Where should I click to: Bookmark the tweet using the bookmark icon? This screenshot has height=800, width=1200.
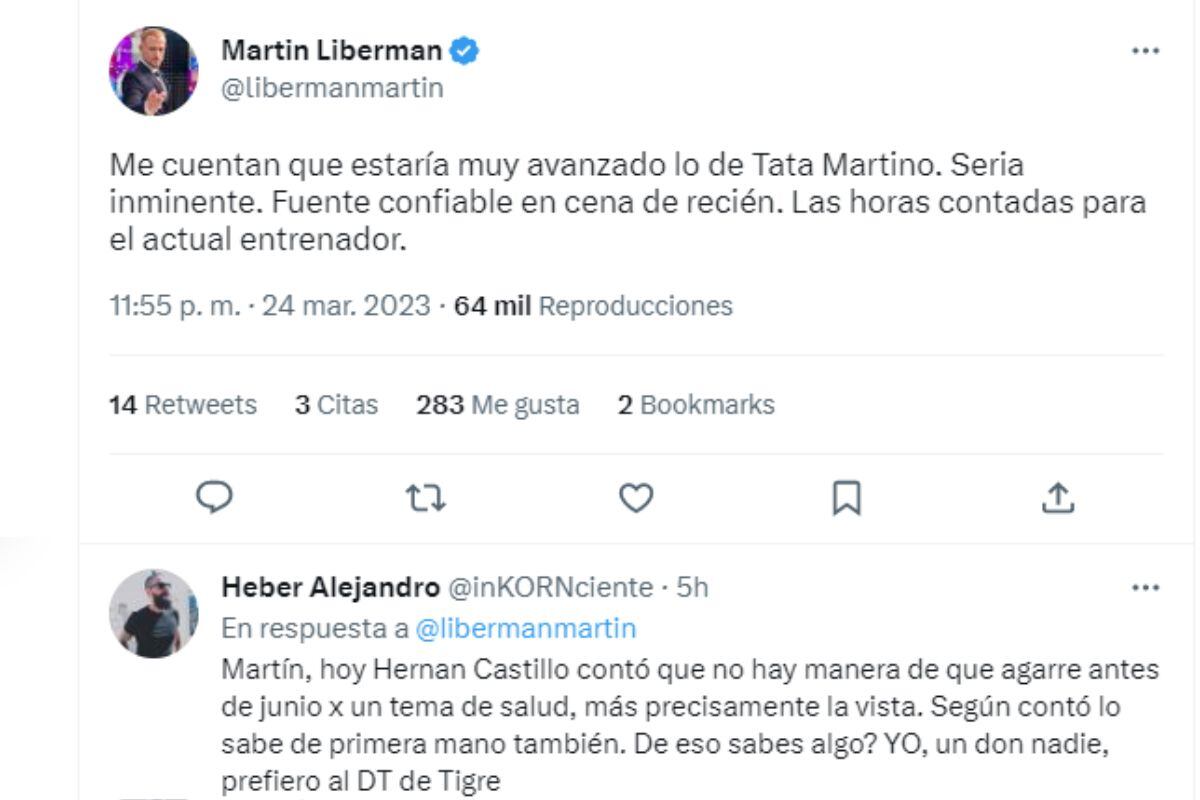[847, 497]
